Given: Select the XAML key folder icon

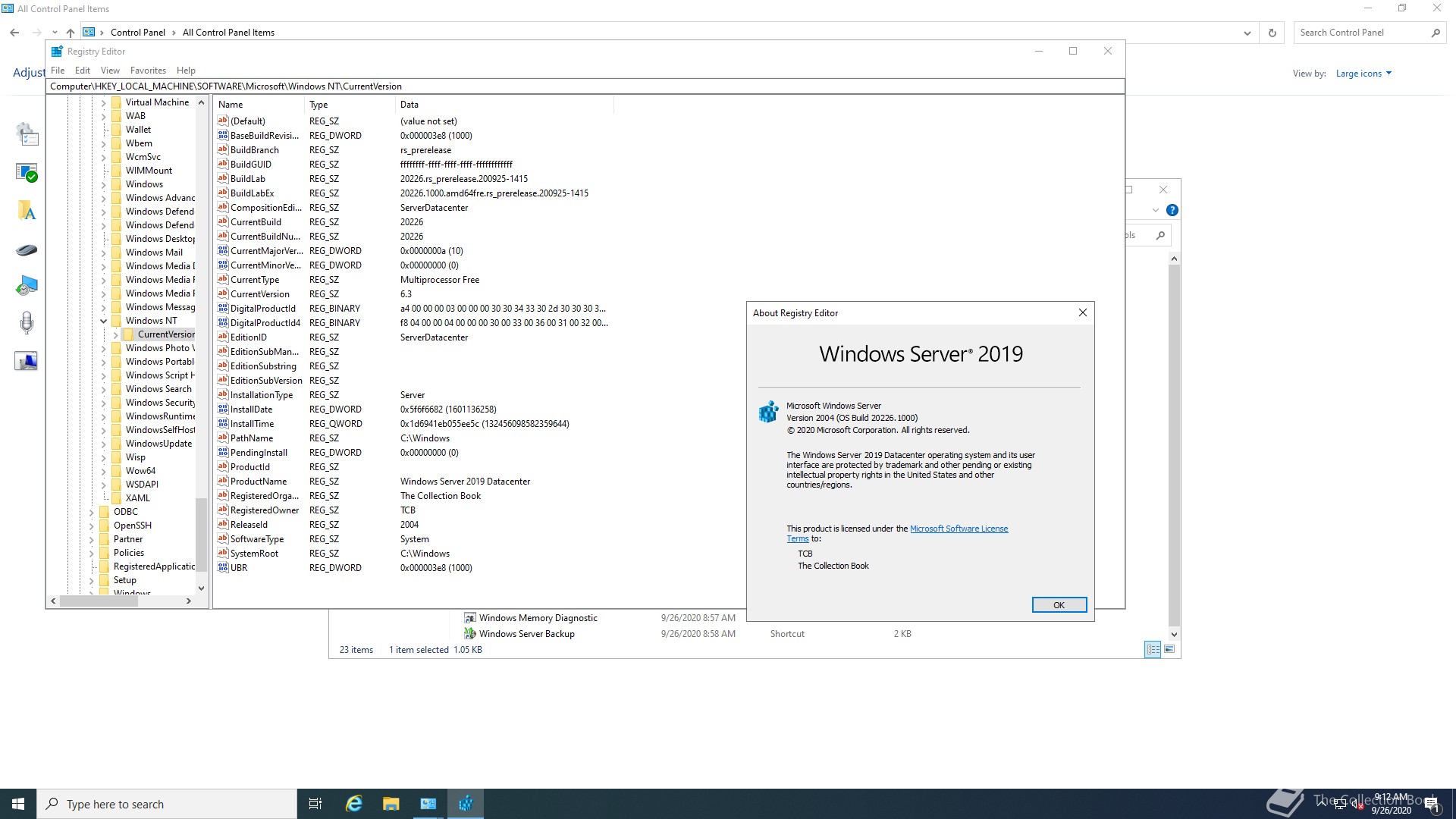Looking at the screenshot, I should pos(116,498).
